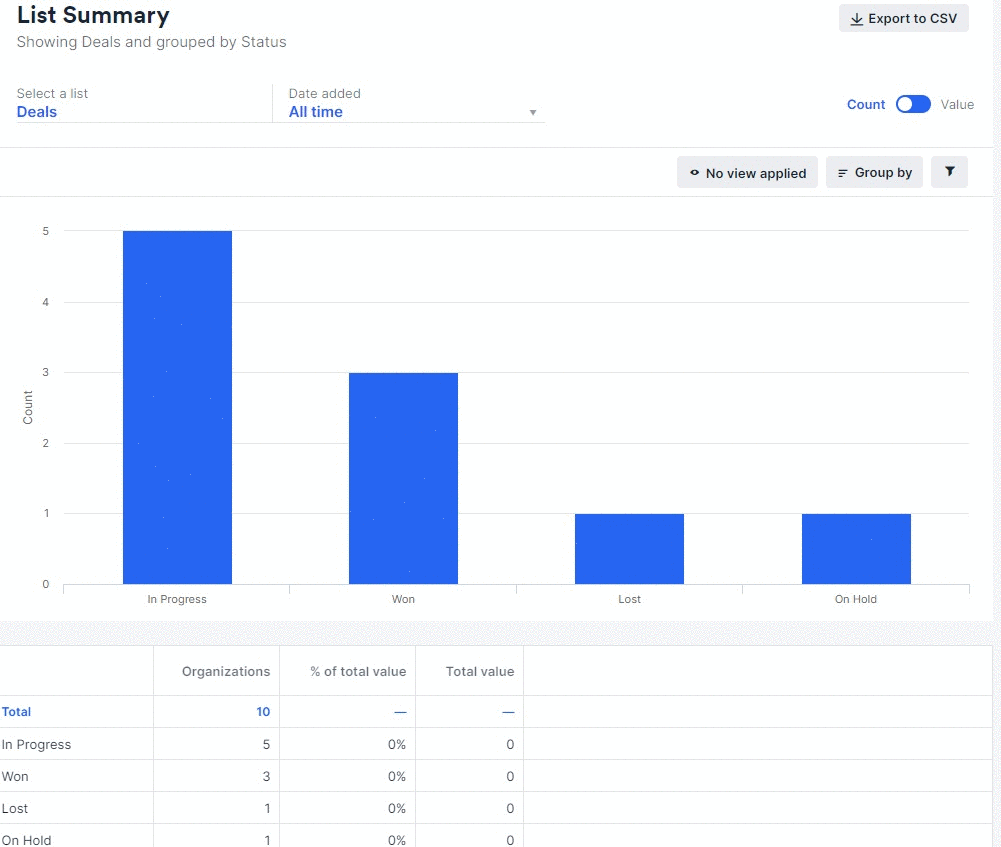Click the Lost bar in the chart

click(x=629, y=548)
